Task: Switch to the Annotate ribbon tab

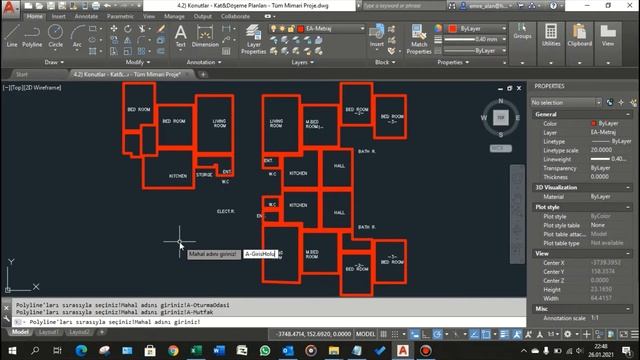Action: point(86,16)
